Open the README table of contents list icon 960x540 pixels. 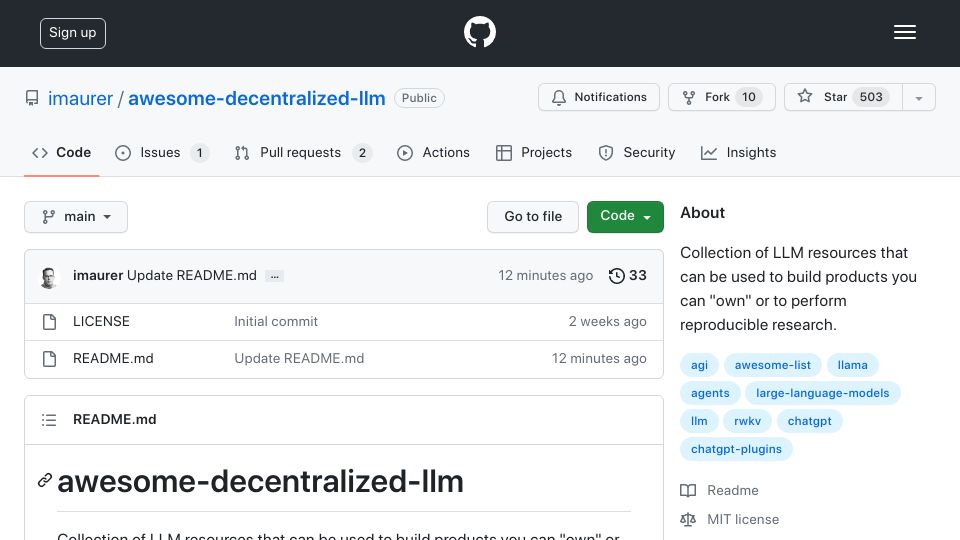49,420
